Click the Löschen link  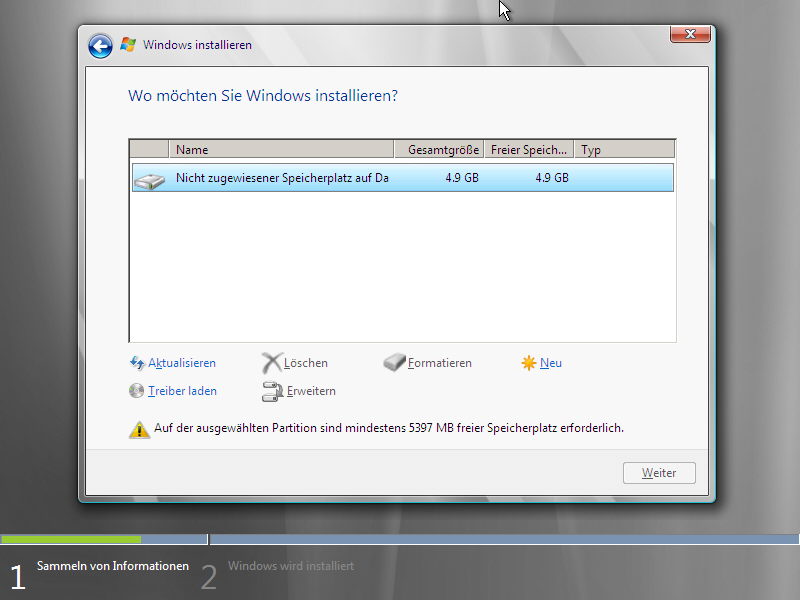(306, 363)
